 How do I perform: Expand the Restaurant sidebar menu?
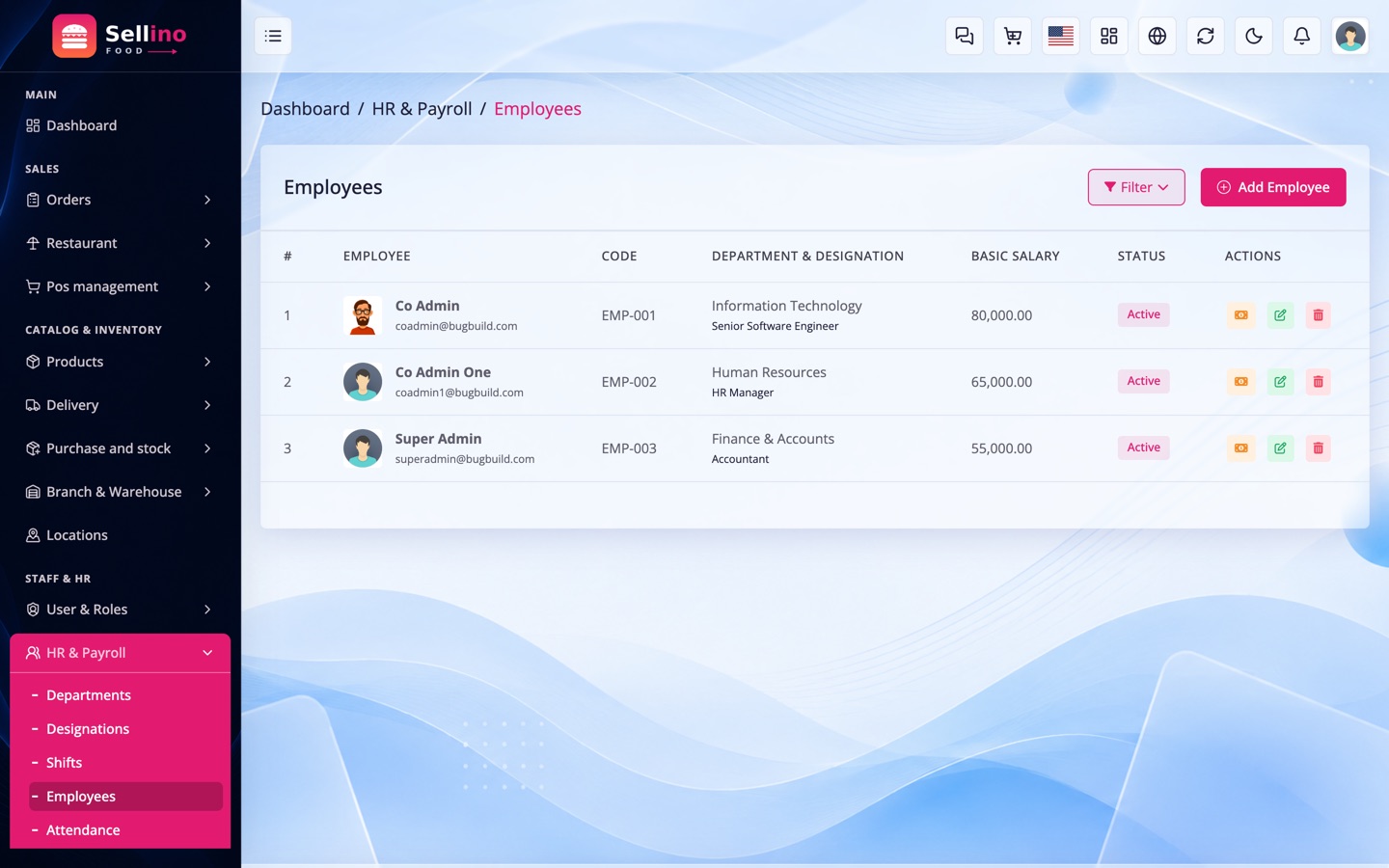[x=120, y=243]
